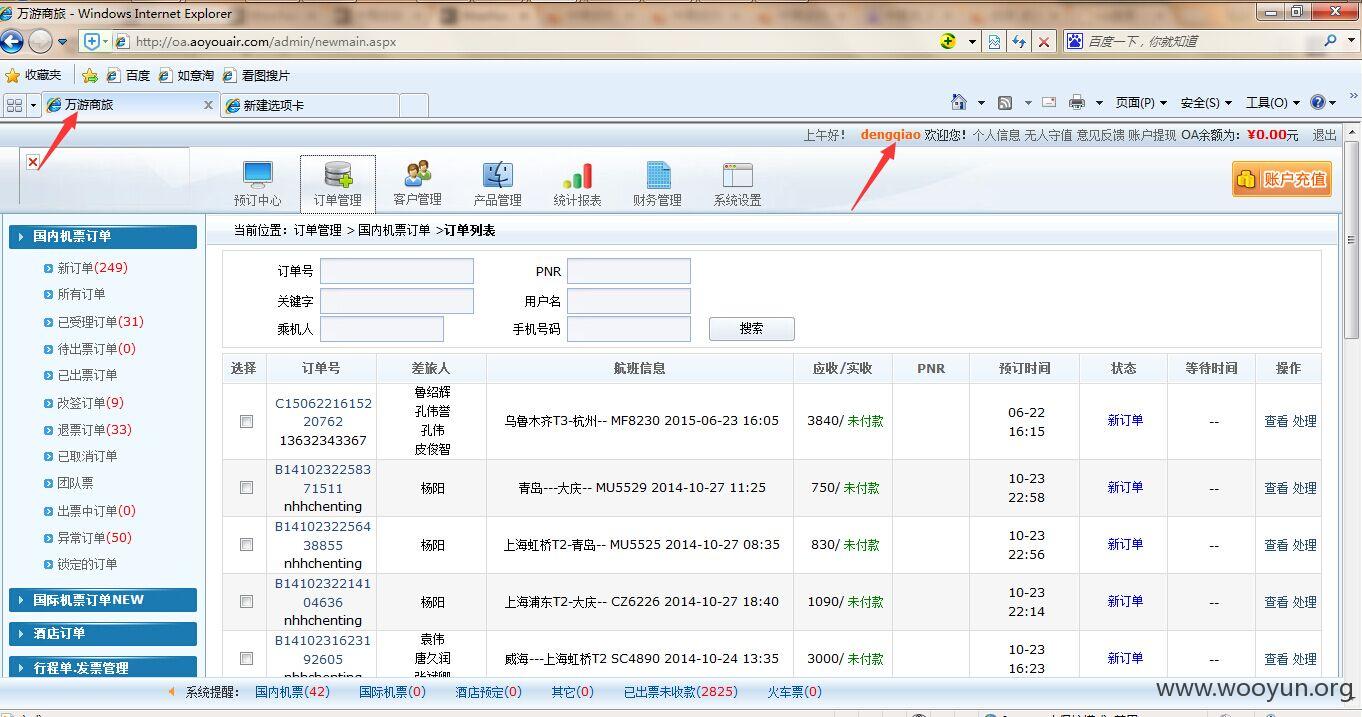Image resolution: width=1362 pixels, height=717 pixels.
Task: Open the 系统设置 system settings icon
Action: click(x=737, y=183)
